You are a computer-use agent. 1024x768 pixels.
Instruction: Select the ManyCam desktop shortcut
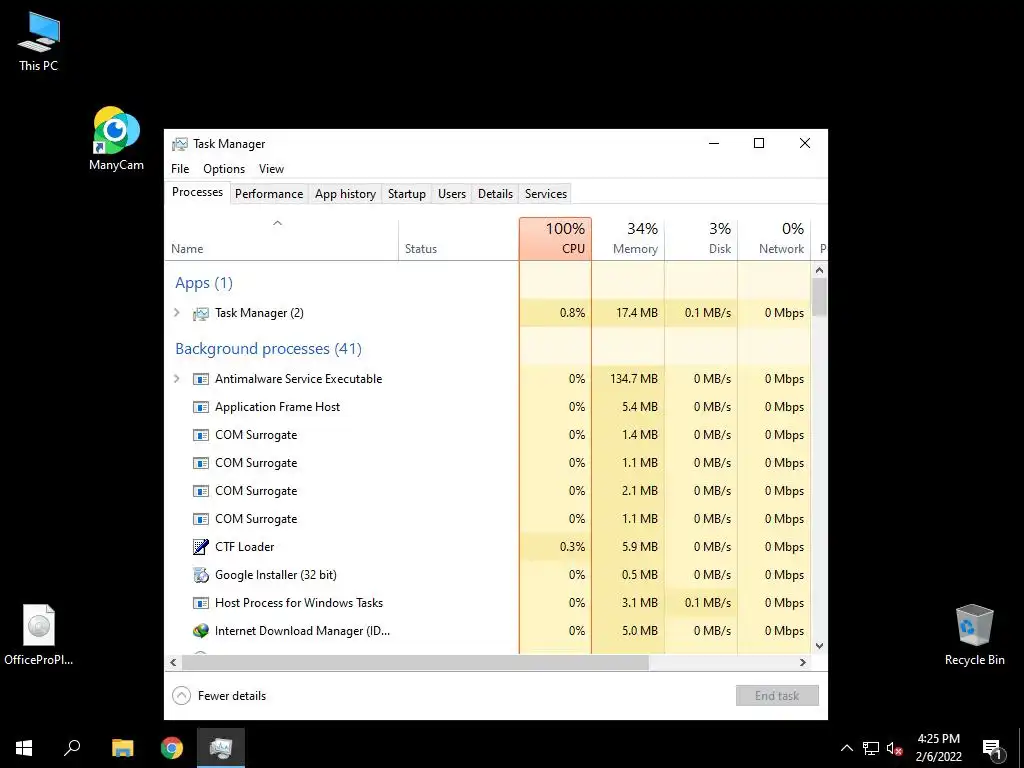116,138
